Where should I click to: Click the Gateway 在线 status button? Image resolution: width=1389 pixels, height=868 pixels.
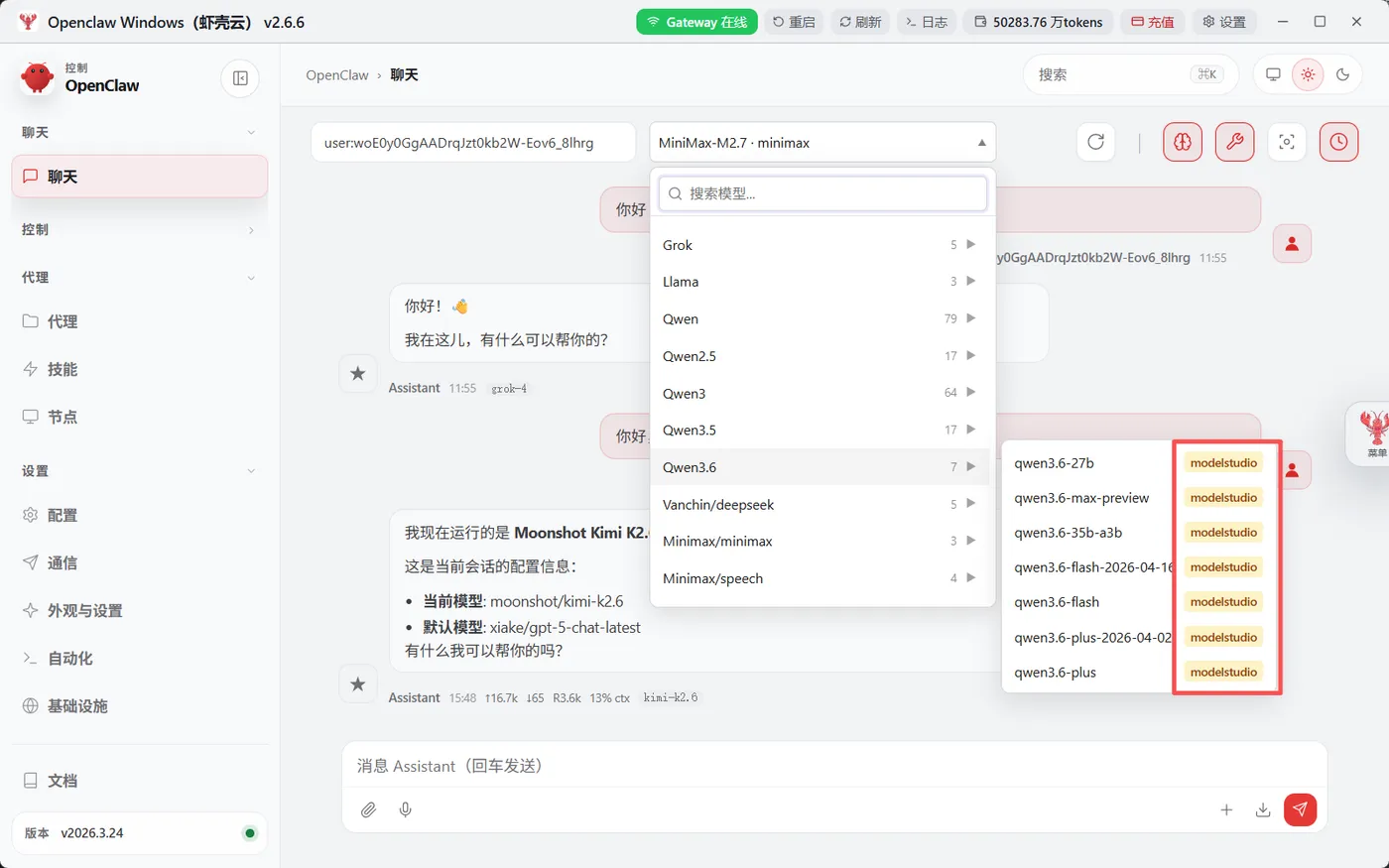(696, 22)
